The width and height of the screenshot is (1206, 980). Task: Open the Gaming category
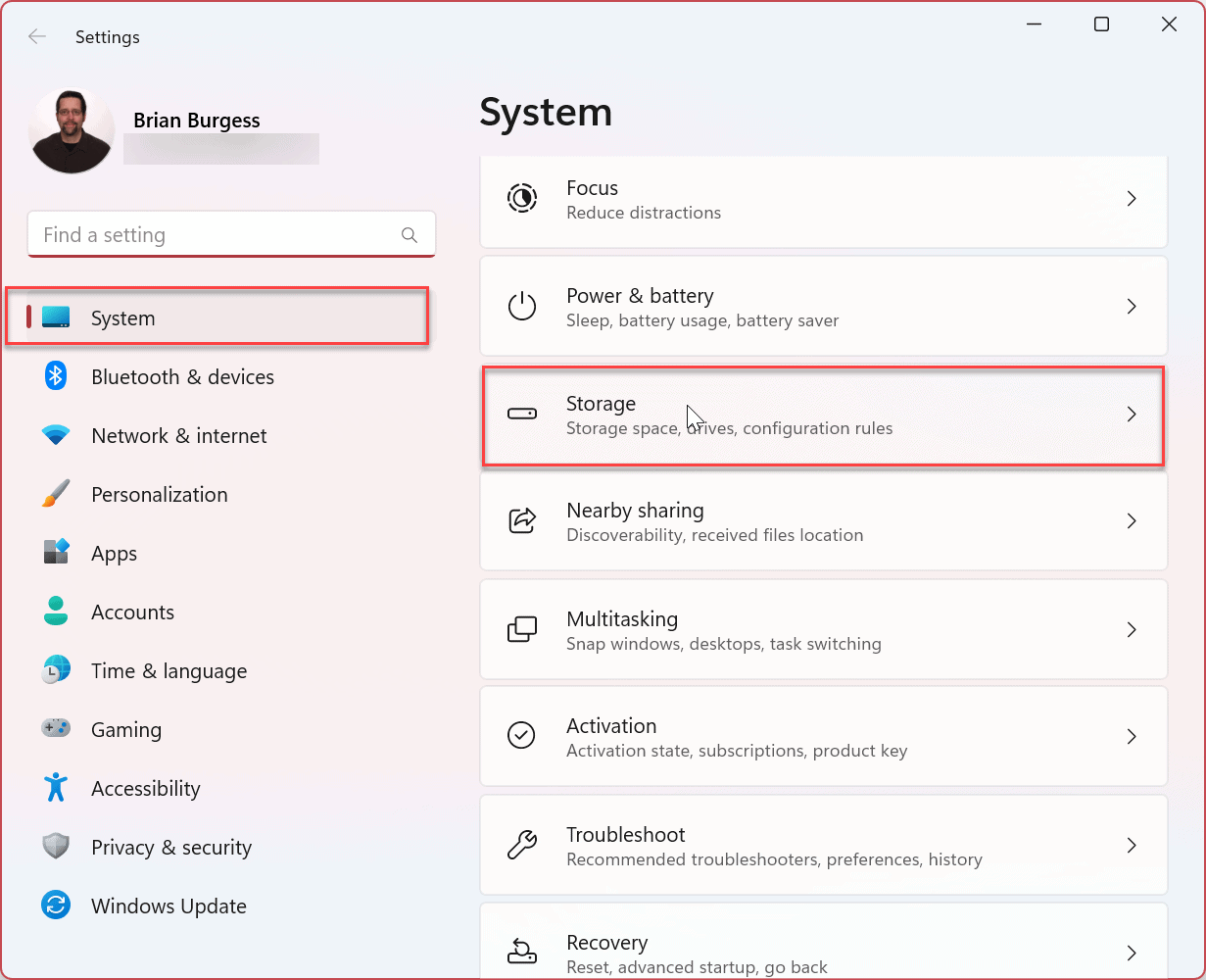tap(125, 730)
